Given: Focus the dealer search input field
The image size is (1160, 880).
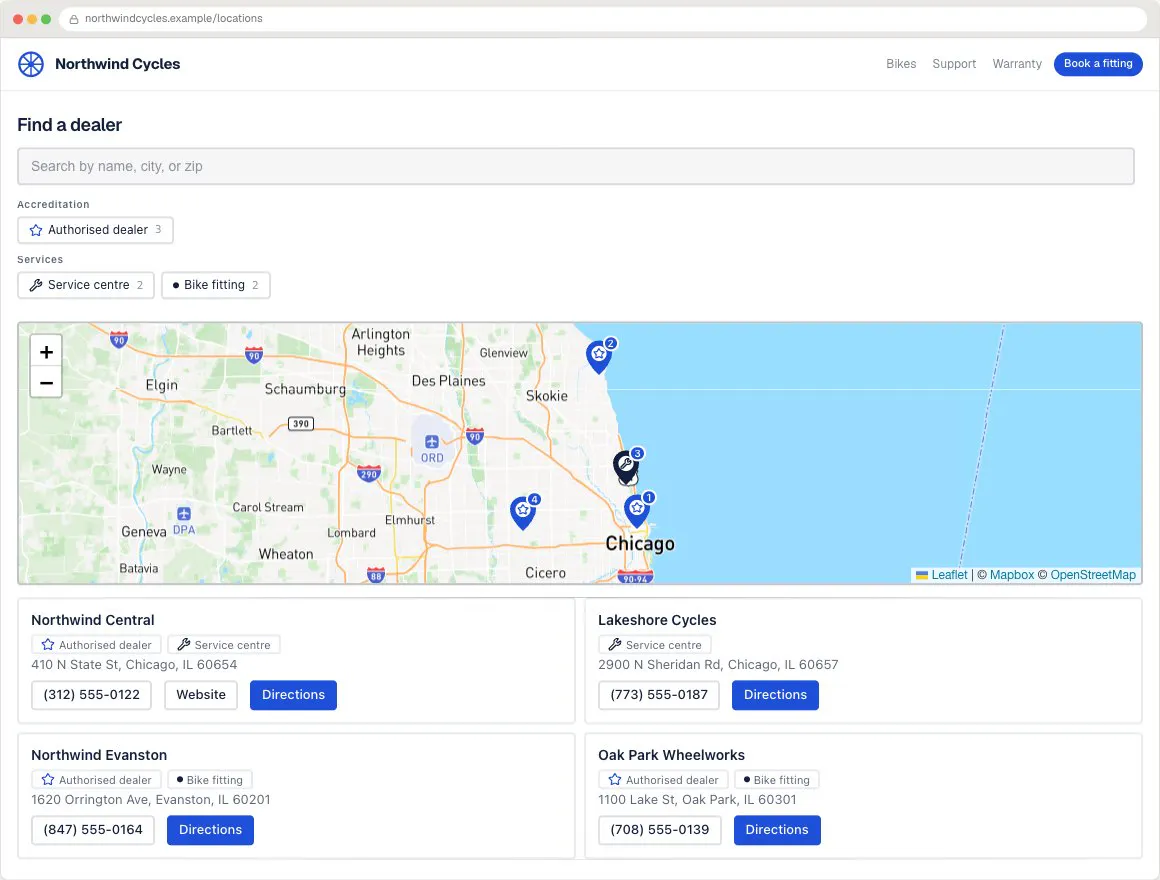Looking at the screenshot, I should pyautogui.click(x=576, y=166).
